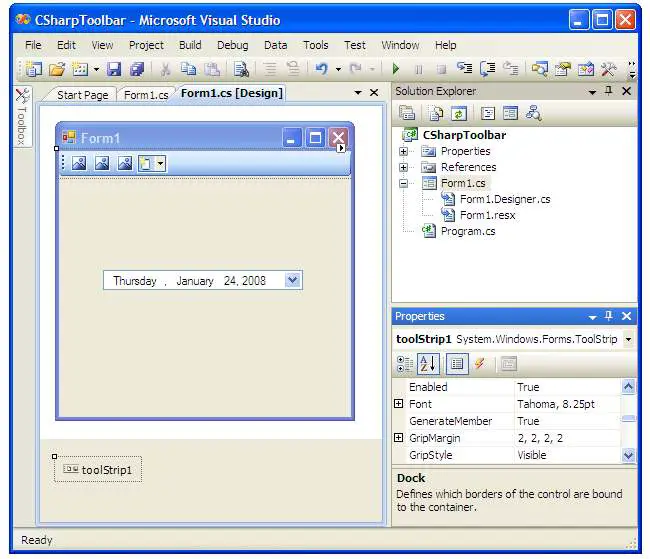Click the Save icon in the main toolbar

(113, 69)
